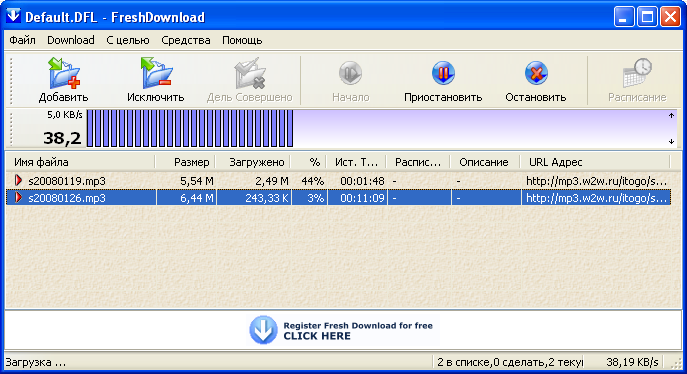Click remaining time 00:11:09
This screenshot has width=687, height=374.
[x=362, y=198]
